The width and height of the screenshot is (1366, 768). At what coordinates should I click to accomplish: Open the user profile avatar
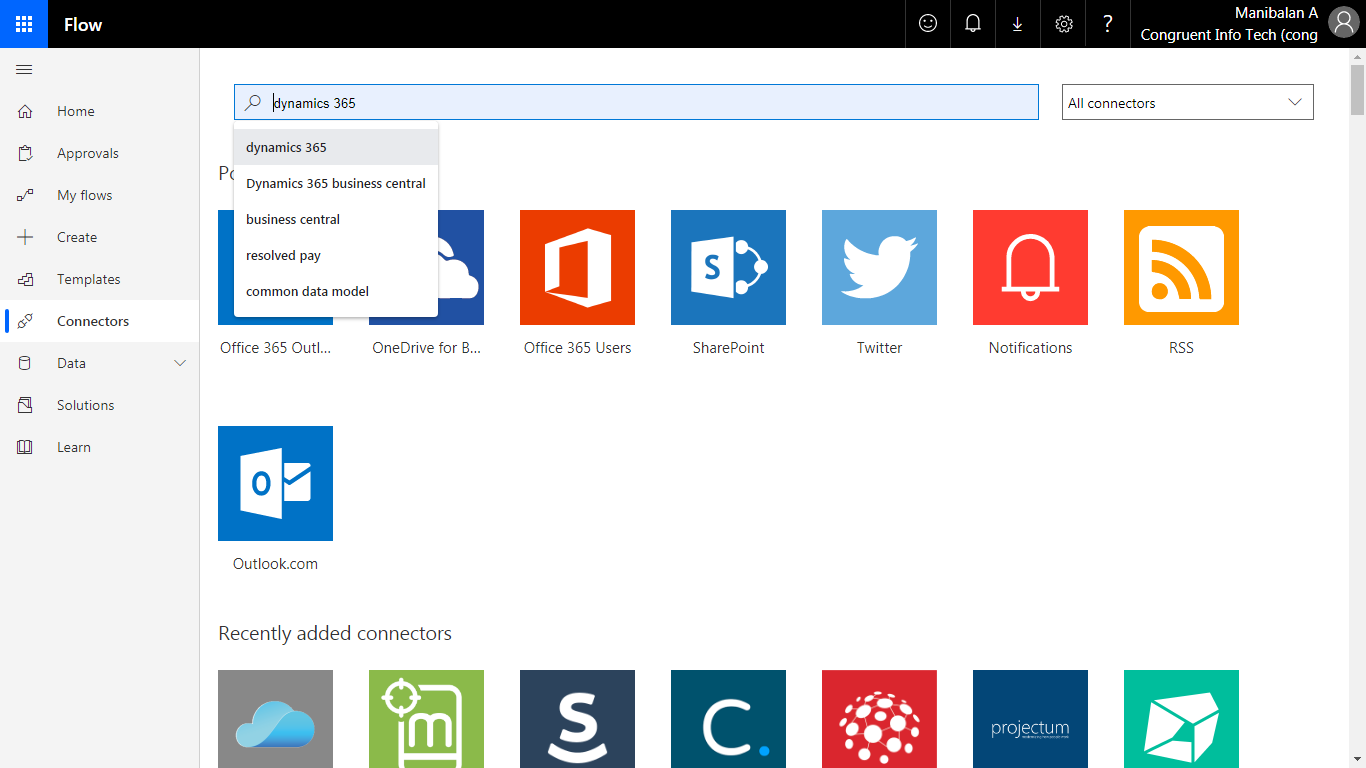pos(1344,24)
